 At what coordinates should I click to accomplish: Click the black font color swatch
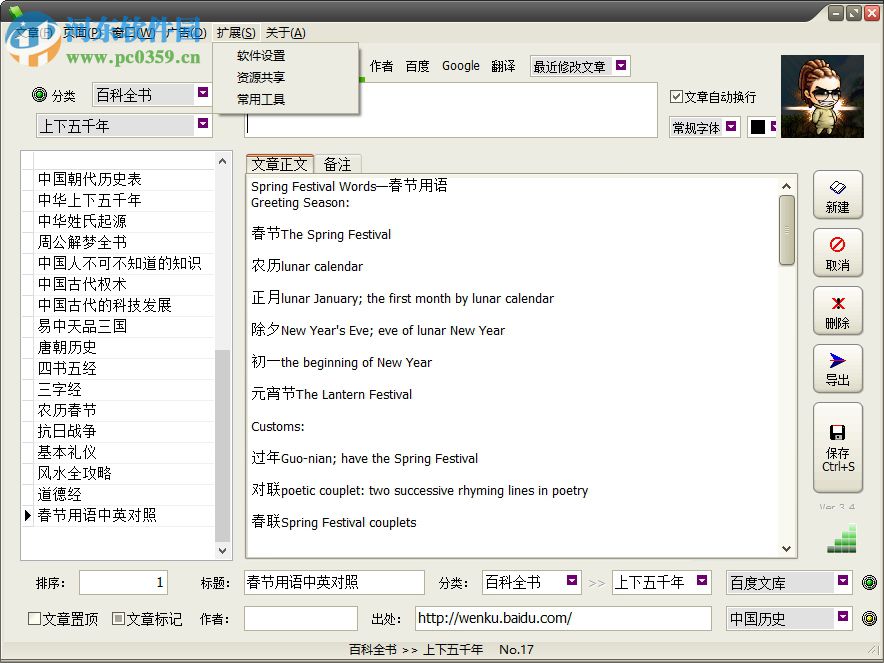tap(758, 127)
